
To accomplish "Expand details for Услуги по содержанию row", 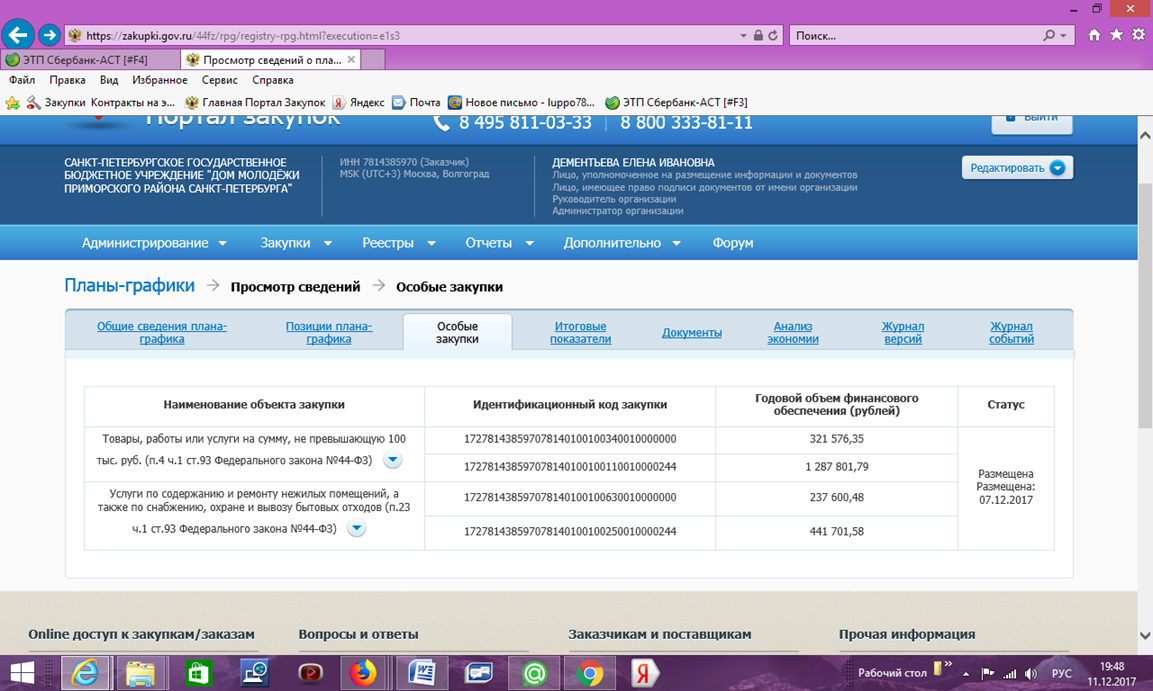I will [356, 528].
